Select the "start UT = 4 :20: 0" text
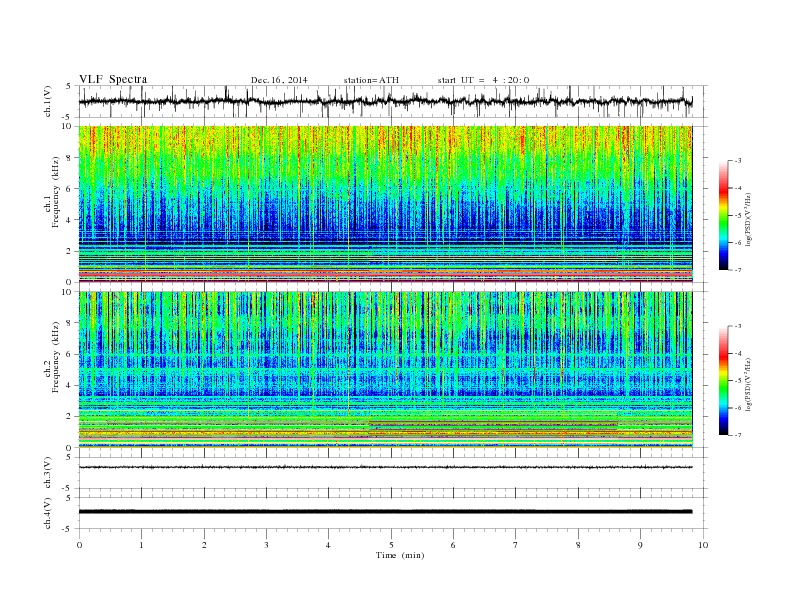Image resolution: width=792 pixels, height=612 pixels. coord(483,80)
